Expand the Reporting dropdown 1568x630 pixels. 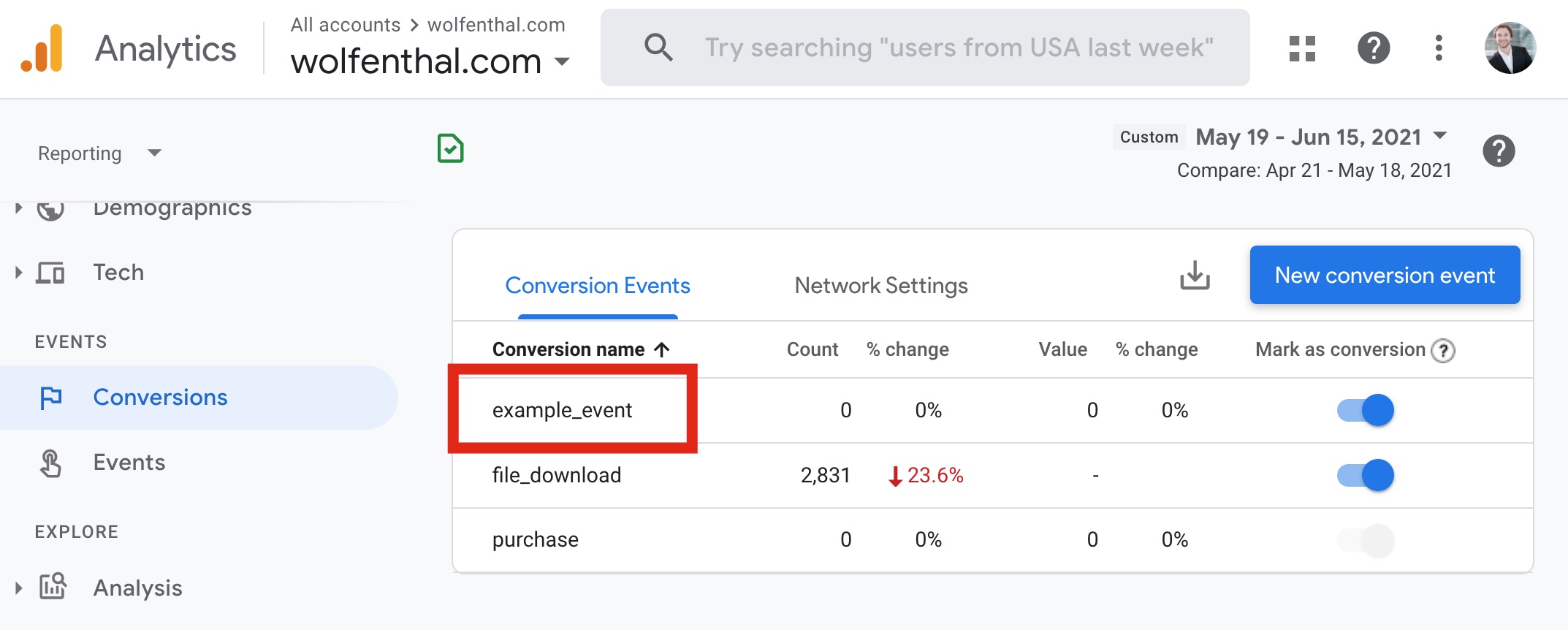point(99,153)
